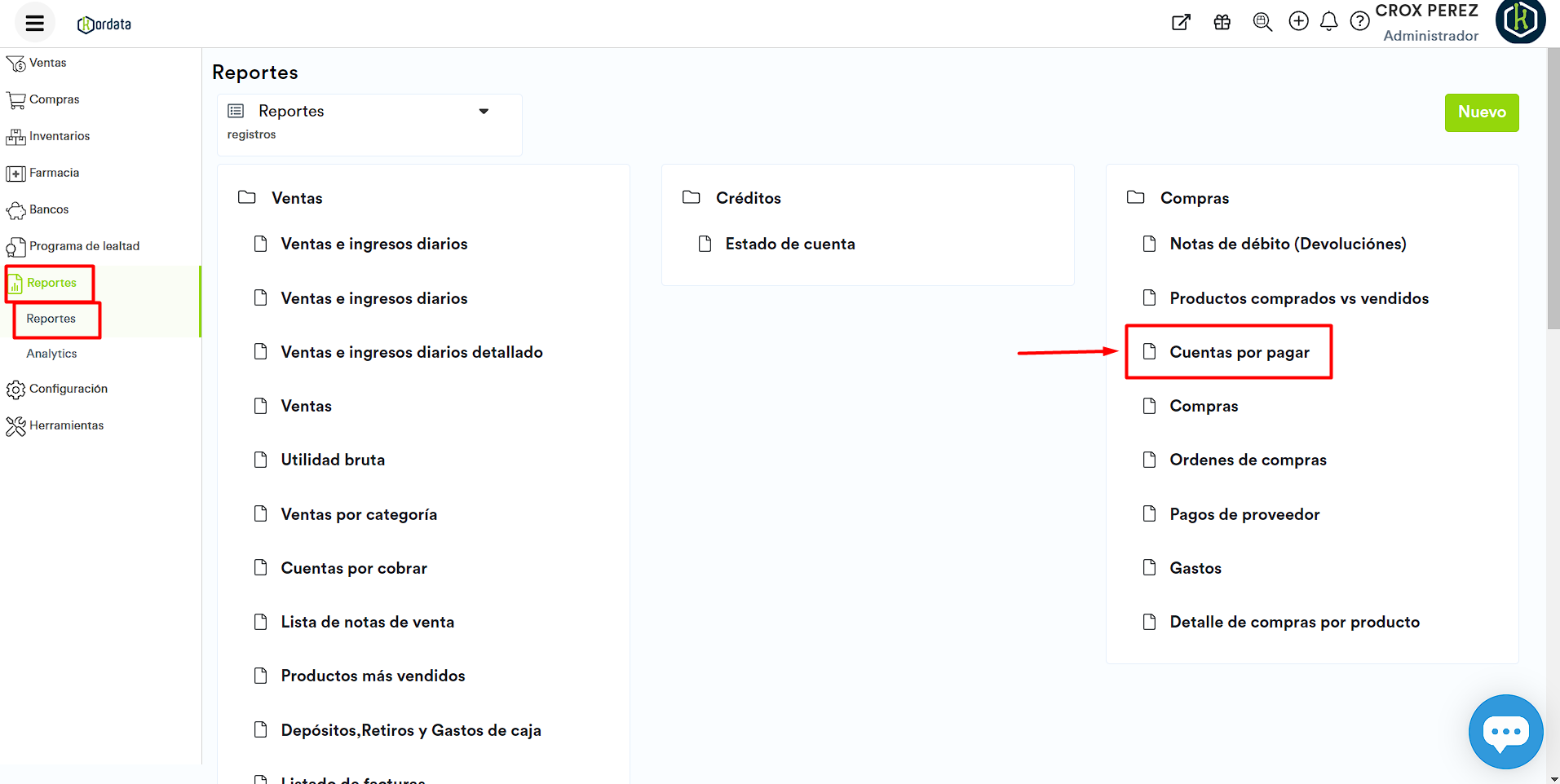Open Bancos sidebar menu
Screen dimensions: 1560x784
click(48, 209)
